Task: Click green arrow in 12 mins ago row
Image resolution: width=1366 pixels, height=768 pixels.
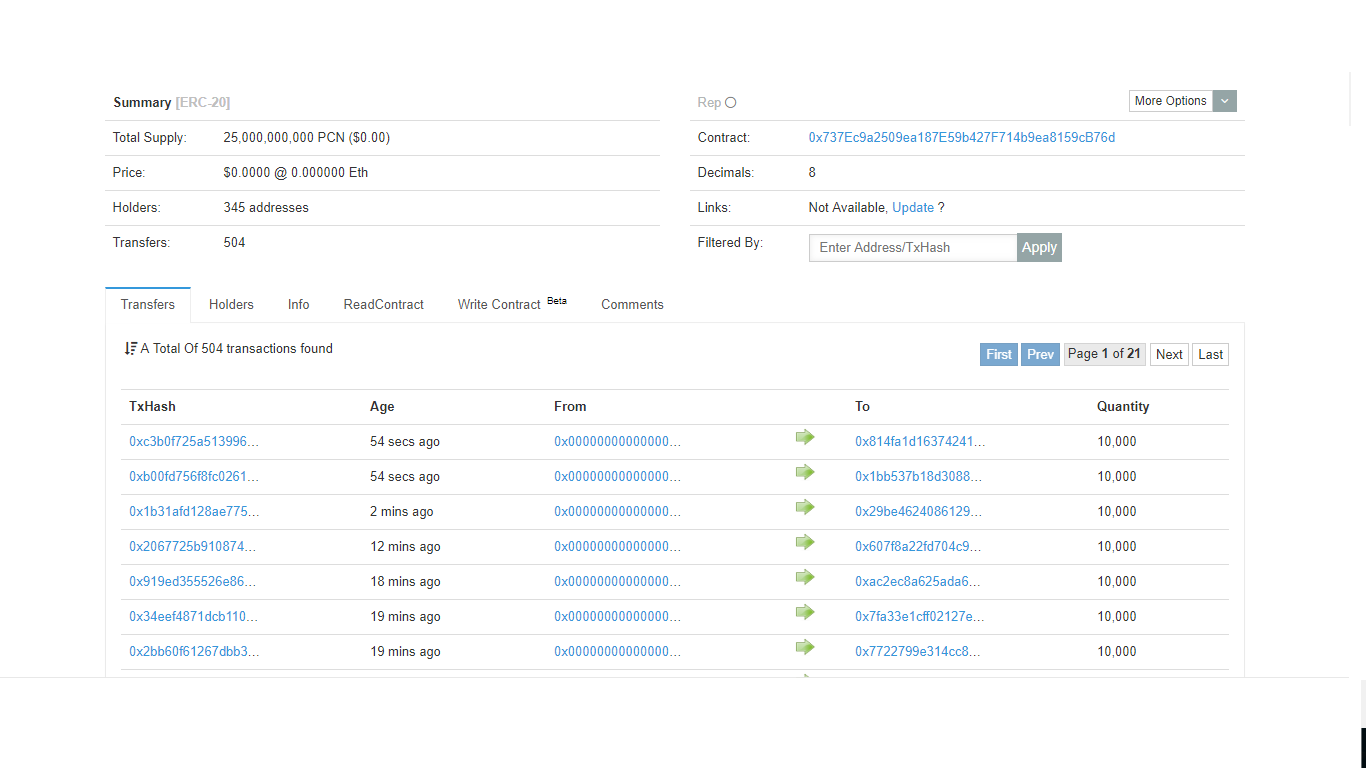Action: click(x=805, y=542)
